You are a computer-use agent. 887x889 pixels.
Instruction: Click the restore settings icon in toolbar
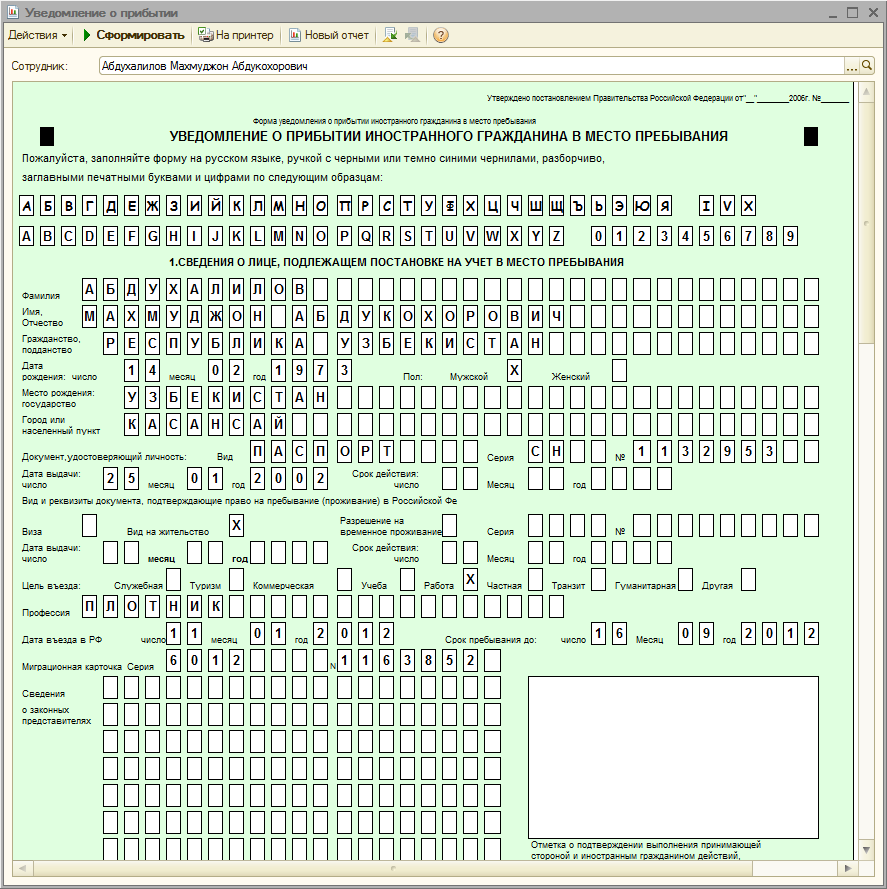click(390, 35)
